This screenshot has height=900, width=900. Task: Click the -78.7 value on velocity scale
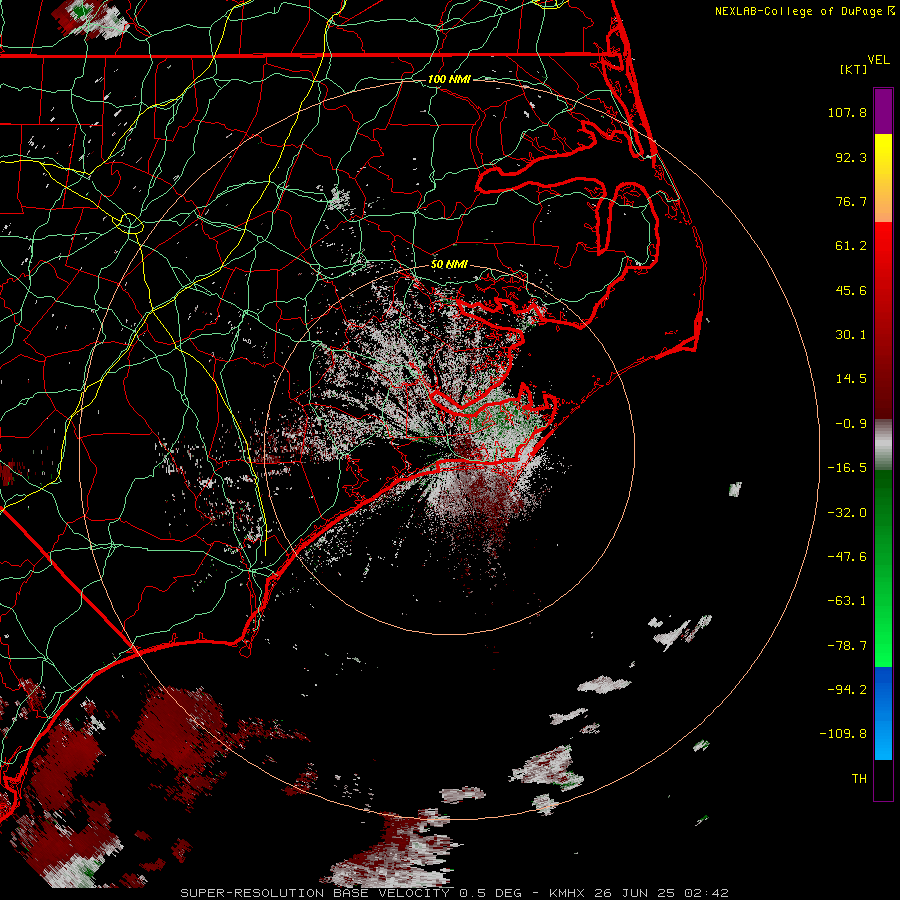847,646
